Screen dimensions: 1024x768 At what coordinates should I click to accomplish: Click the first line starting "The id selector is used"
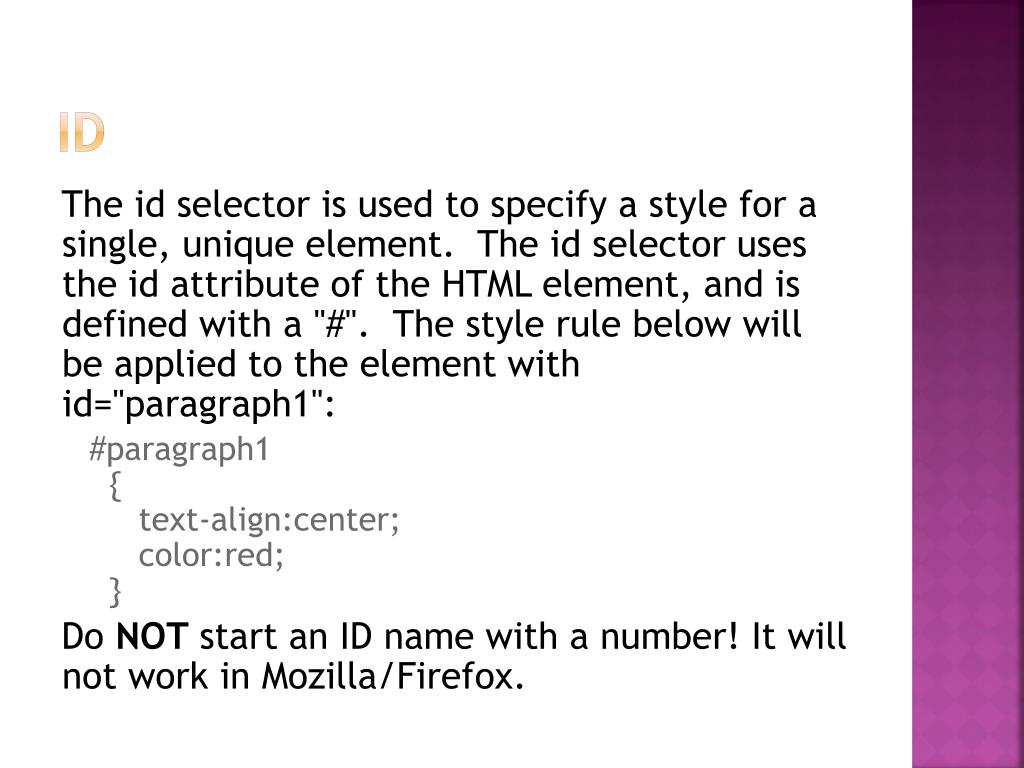coord(439,206)
